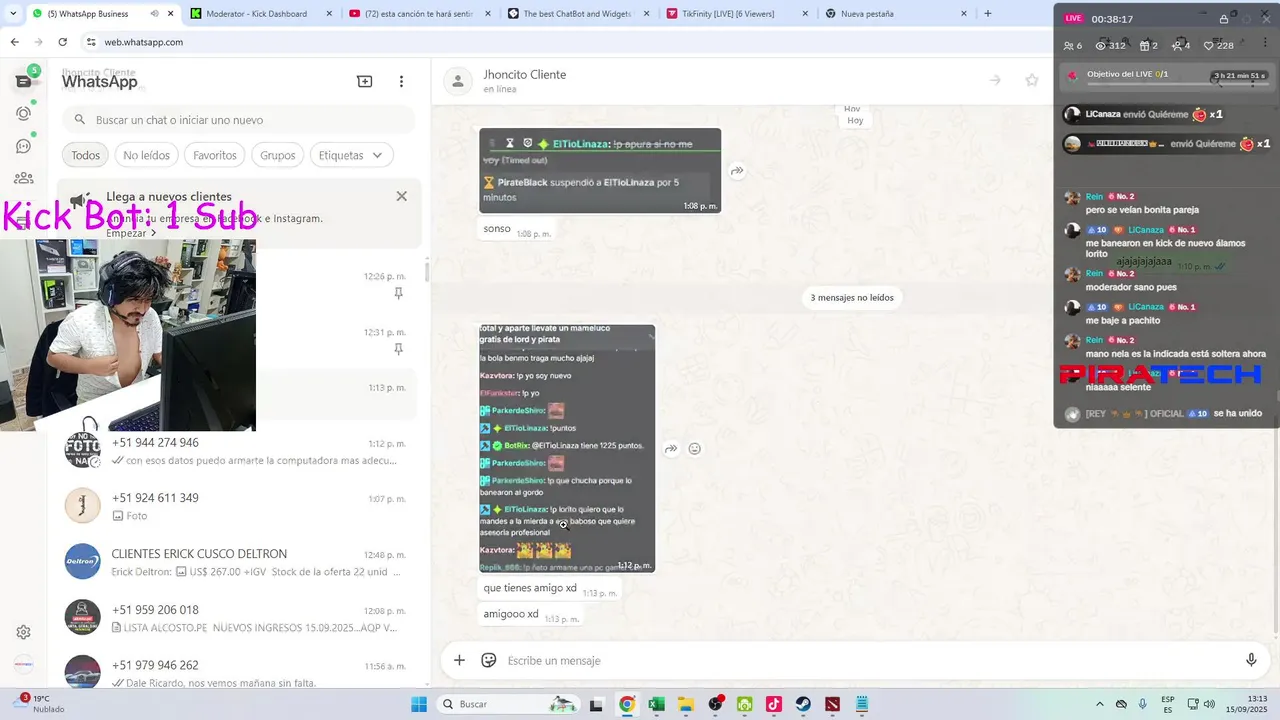The height and width of the screenshot is (720, 1280).
Task: Open 'CLIENTES ERICK CUSCO DELTRON' group chat
Action: click(238, 562)
